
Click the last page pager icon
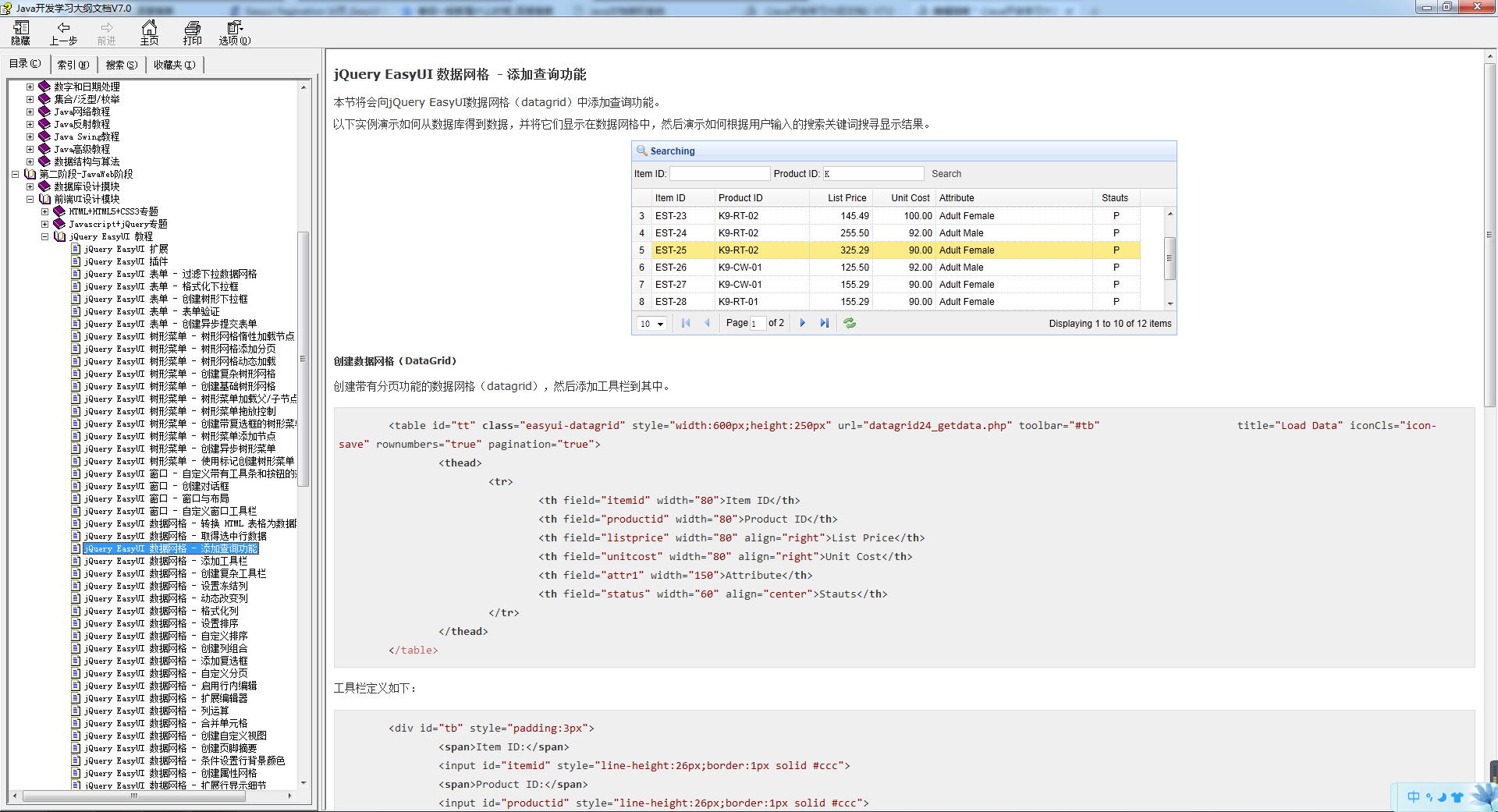[824, 323]
